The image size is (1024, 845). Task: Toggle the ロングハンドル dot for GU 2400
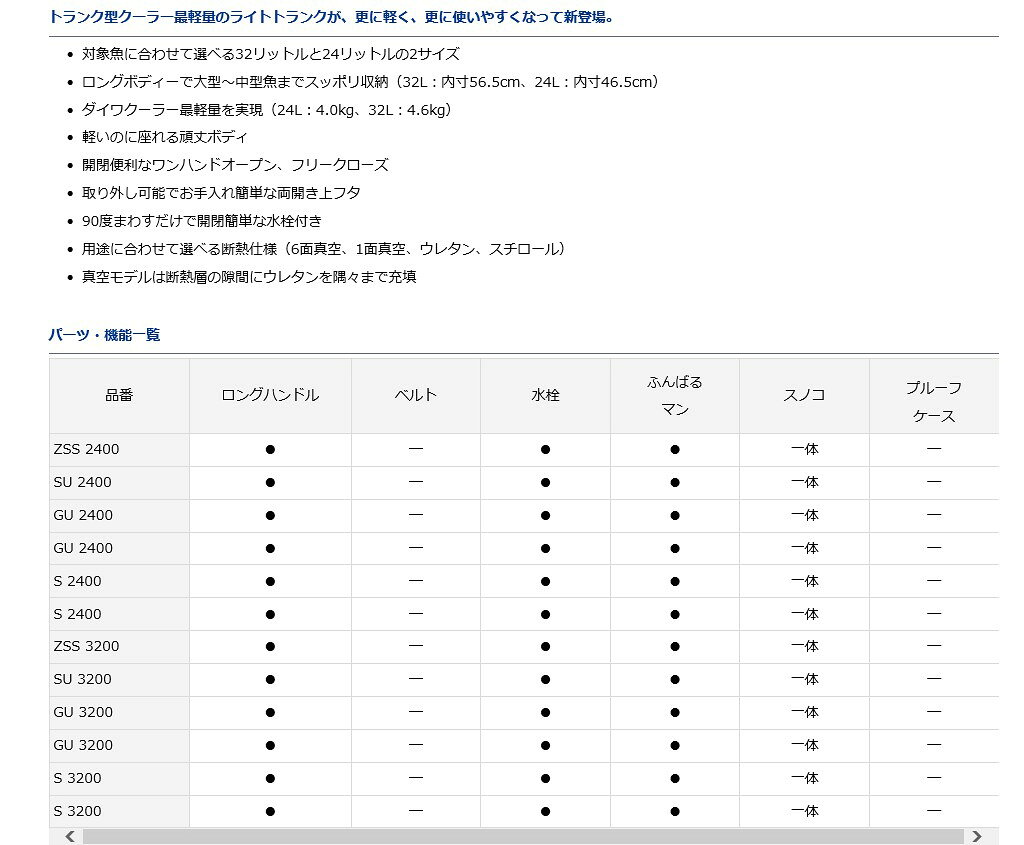coord(270,515)
